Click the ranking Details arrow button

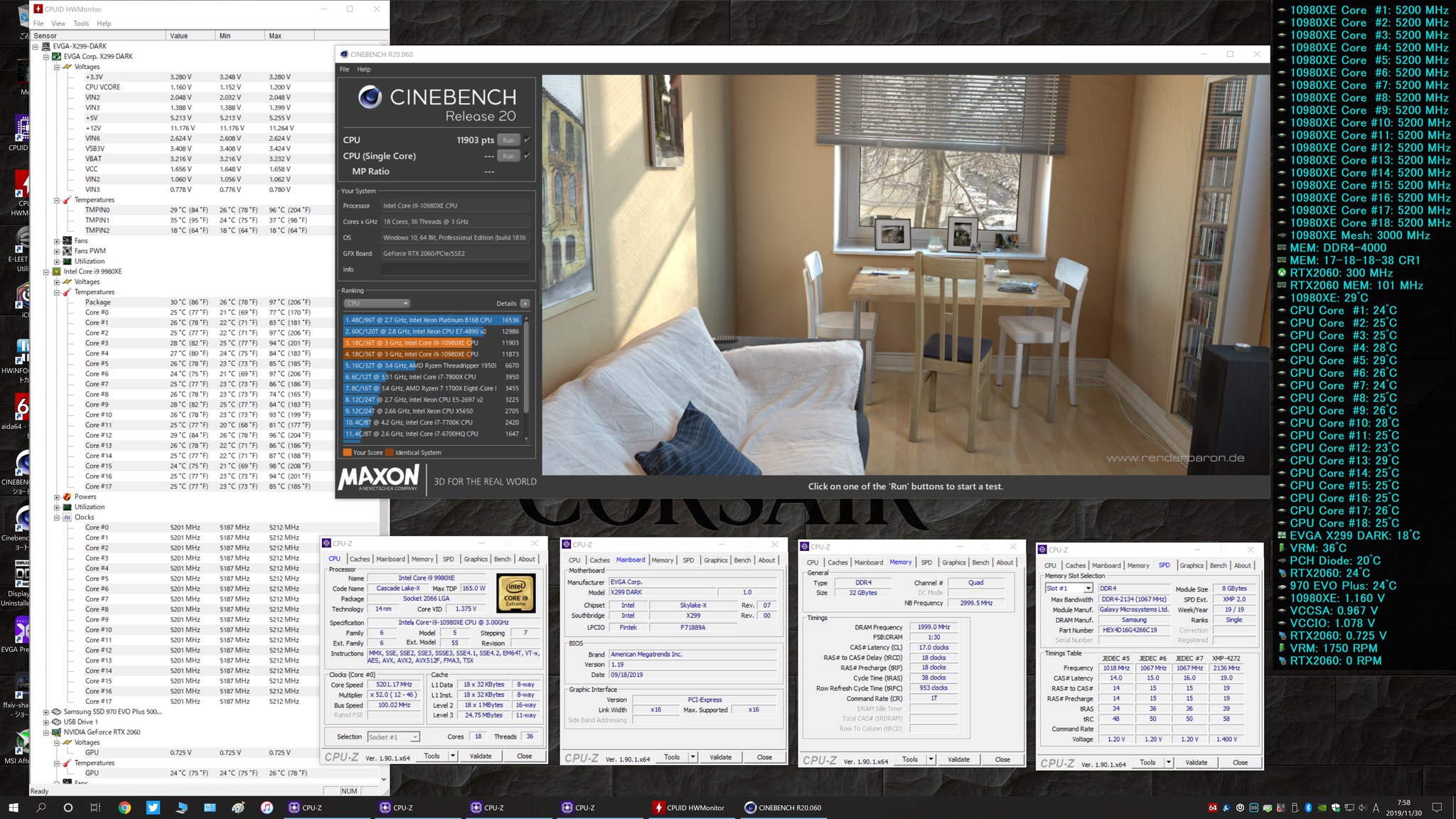[x=525, y=304]
